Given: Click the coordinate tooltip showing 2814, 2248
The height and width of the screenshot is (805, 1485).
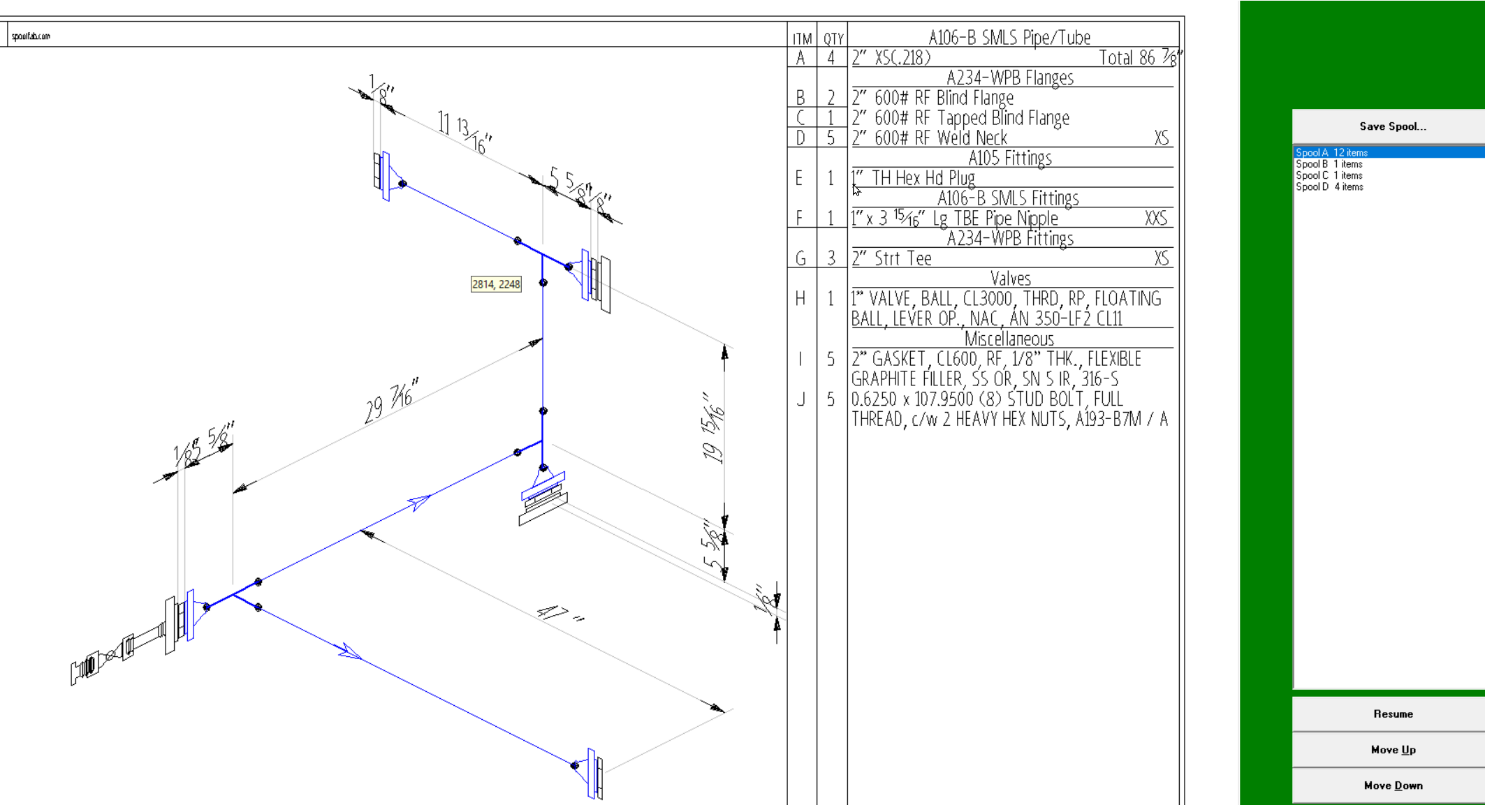Looking at the screenshot, I should [x=495, y=283].
